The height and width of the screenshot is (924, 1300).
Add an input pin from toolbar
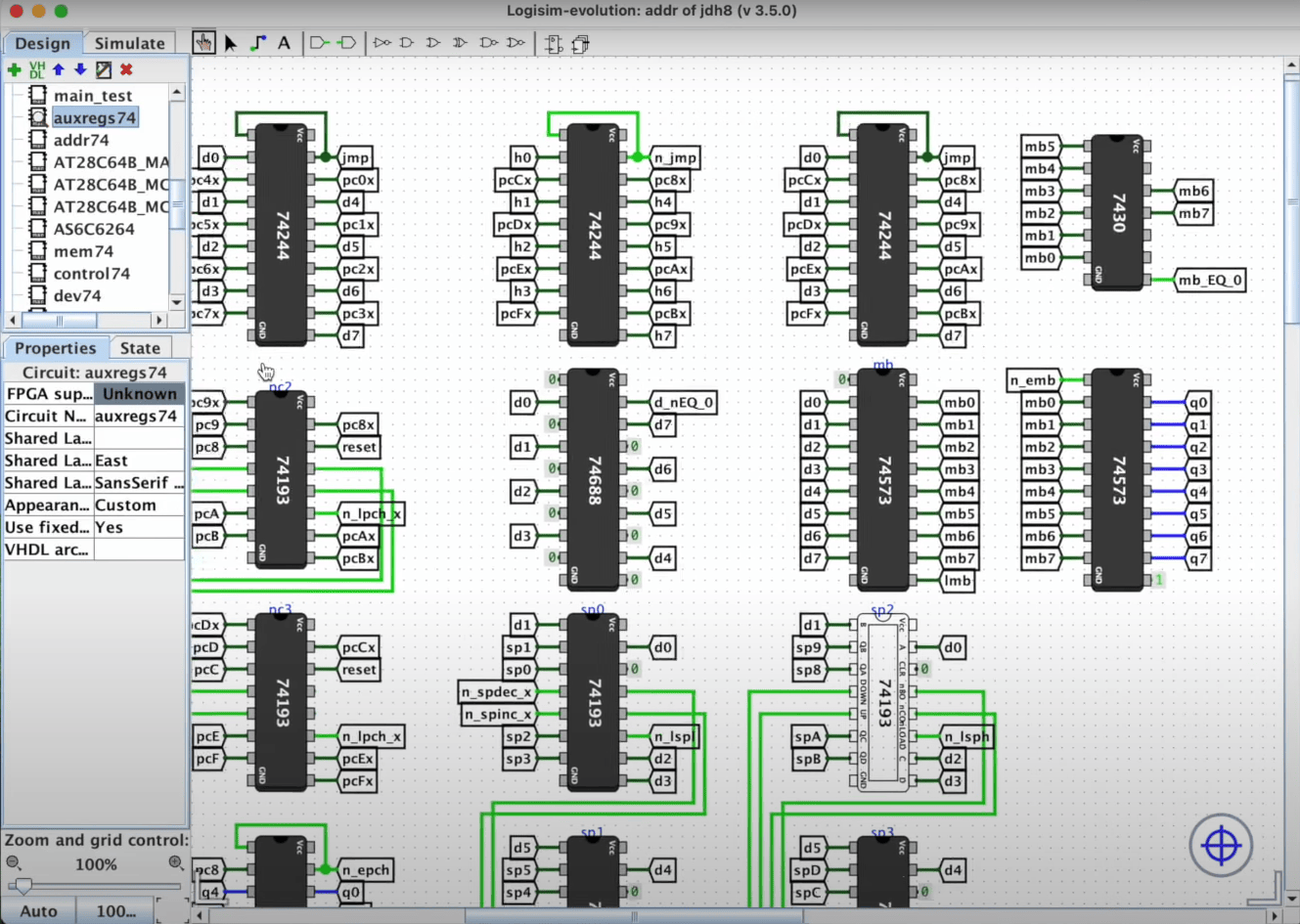319,43
